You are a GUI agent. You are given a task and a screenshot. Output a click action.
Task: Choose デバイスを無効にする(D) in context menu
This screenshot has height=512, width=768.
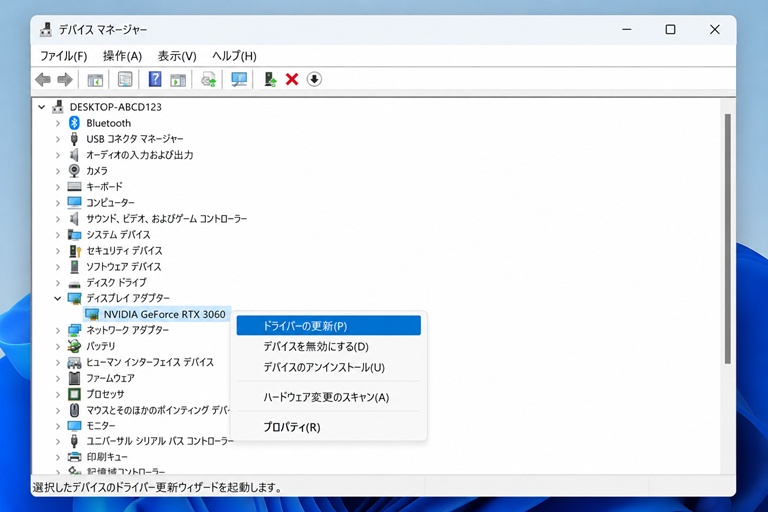[328, 346]
